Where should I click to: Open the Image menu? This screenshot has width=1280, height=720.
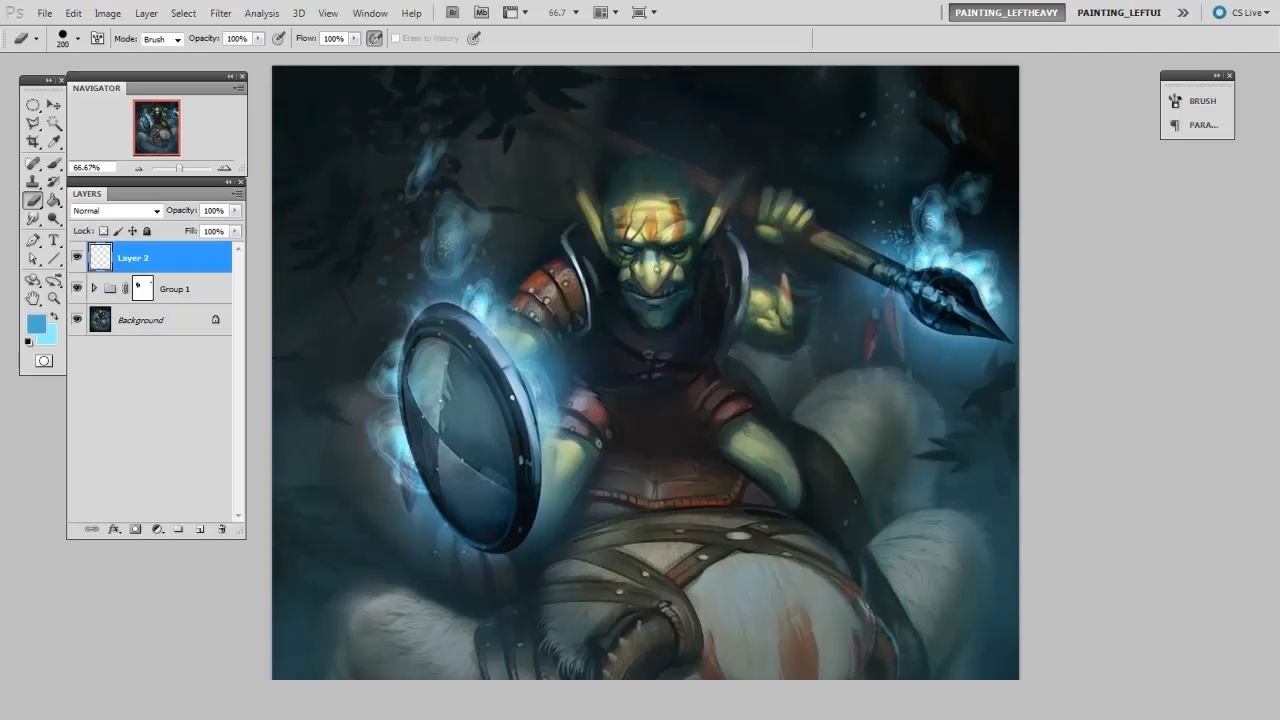[108, 13]
